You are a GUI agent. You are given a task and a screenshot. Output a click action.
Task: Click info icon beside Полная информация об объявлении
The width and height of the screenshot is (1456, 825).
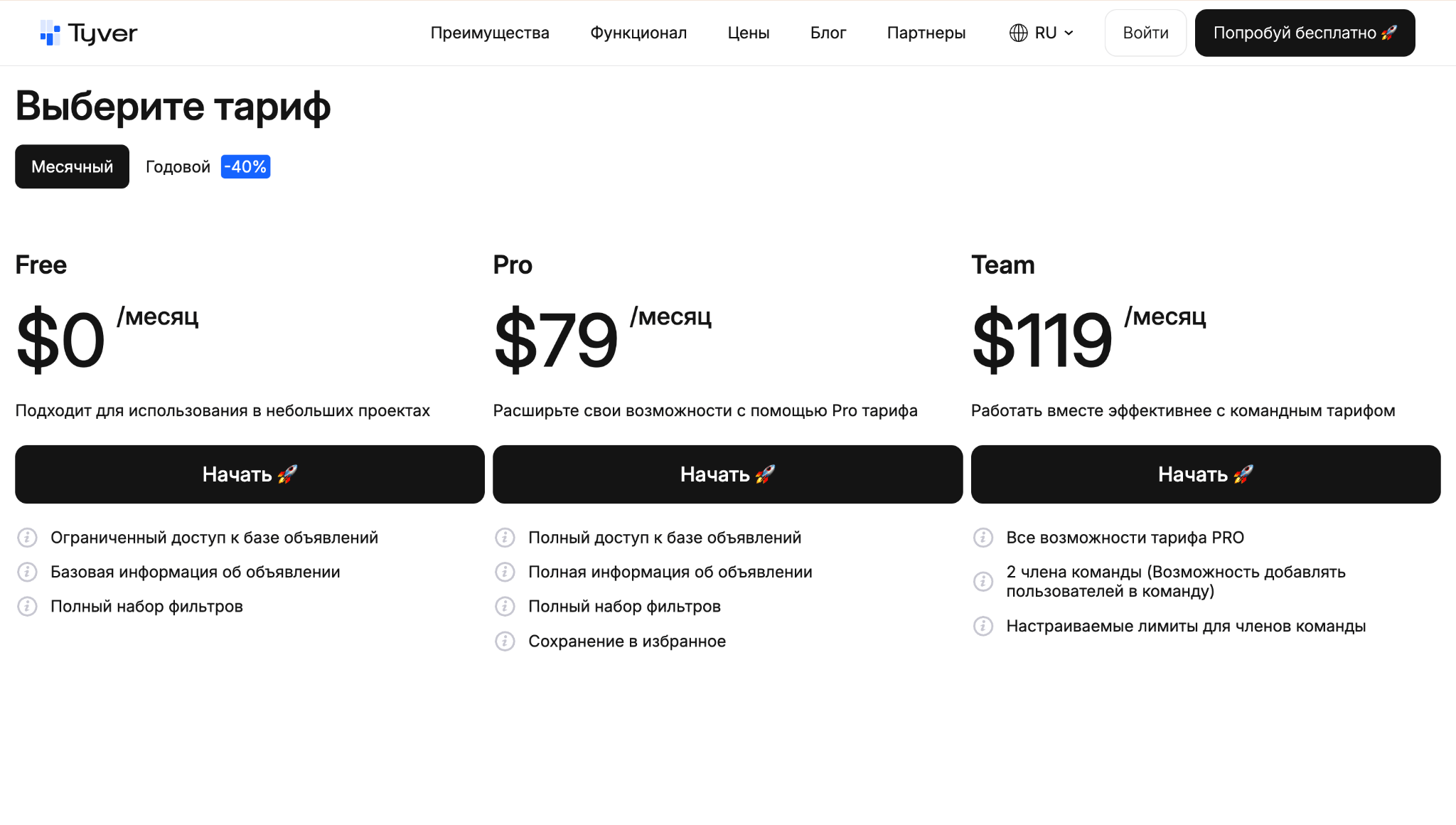click(505, 572)
